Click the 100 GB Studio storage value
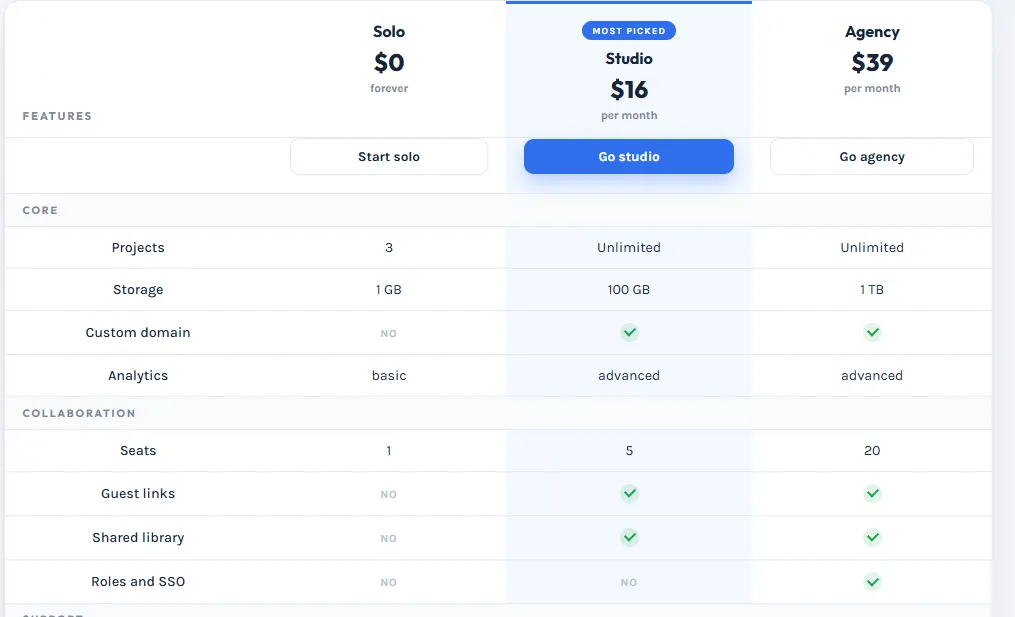 (629, 289)
